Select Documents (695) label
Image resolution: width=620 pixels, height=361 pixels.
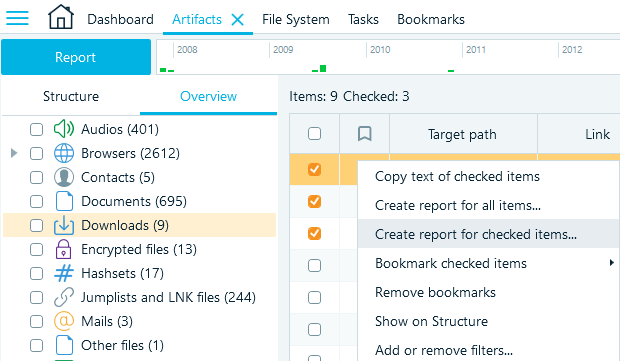pyautogui.click(x=134, y=201)
